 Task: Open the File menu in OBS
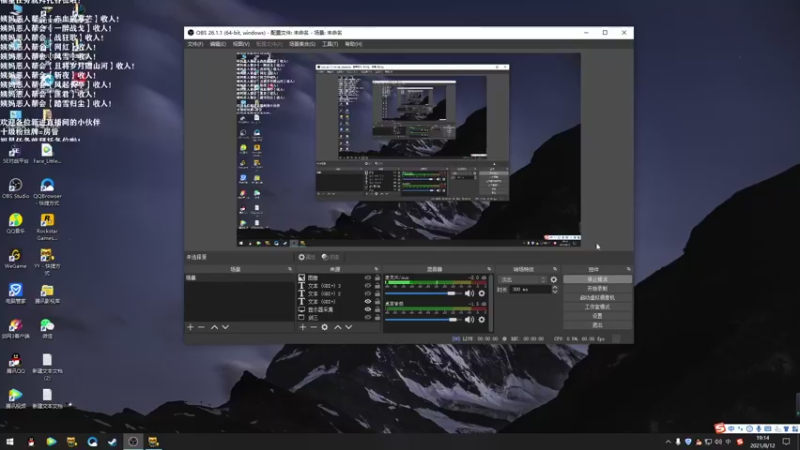tap(195, 44)
